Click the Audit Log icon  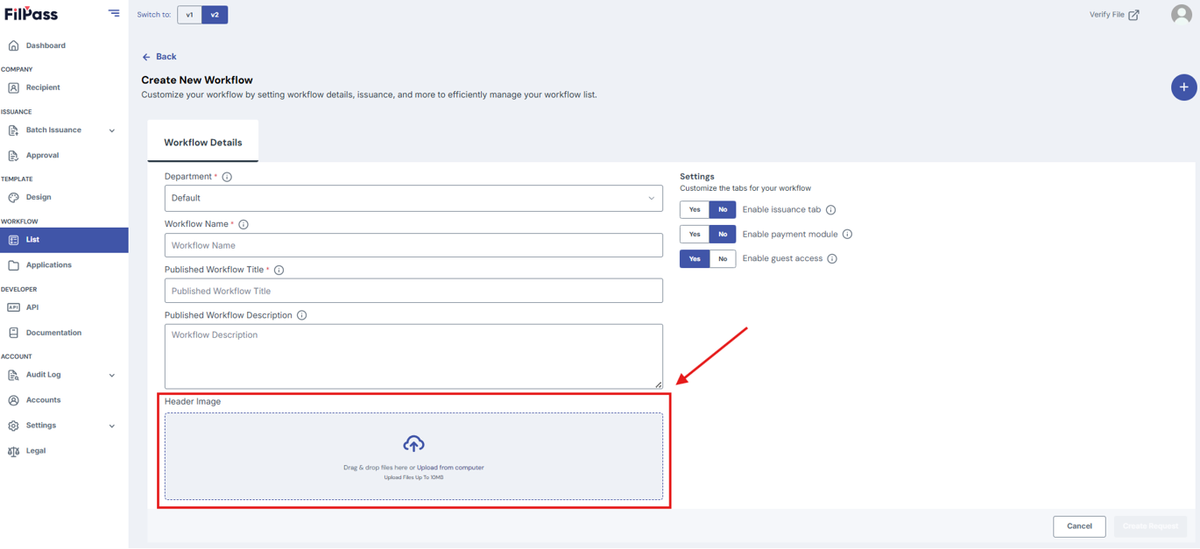pyautogui.click(x=14, y=375)
